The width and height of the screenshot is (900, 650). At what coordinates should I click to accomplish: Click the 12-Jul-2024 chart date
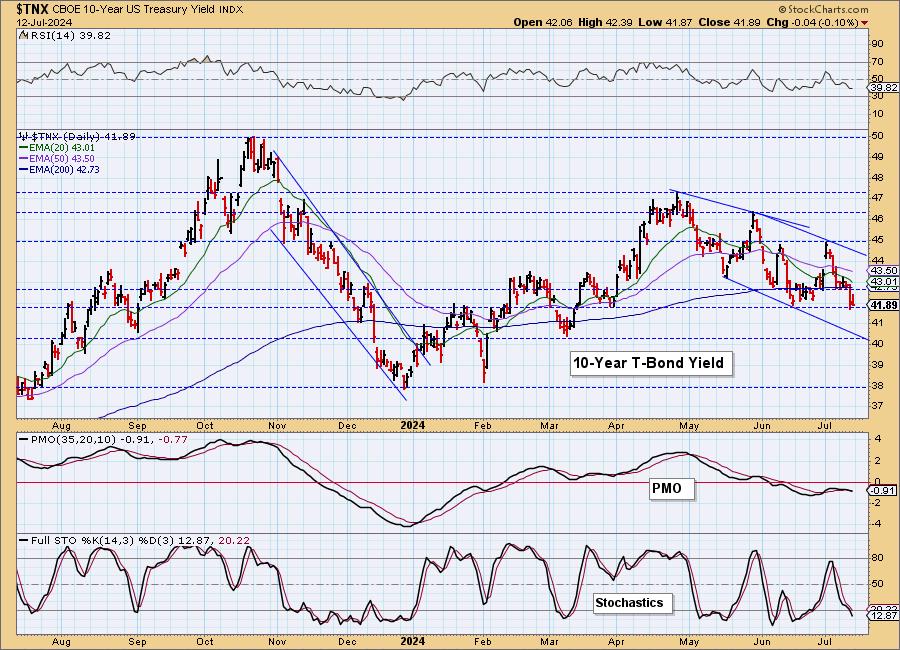(x=44, y=22)
